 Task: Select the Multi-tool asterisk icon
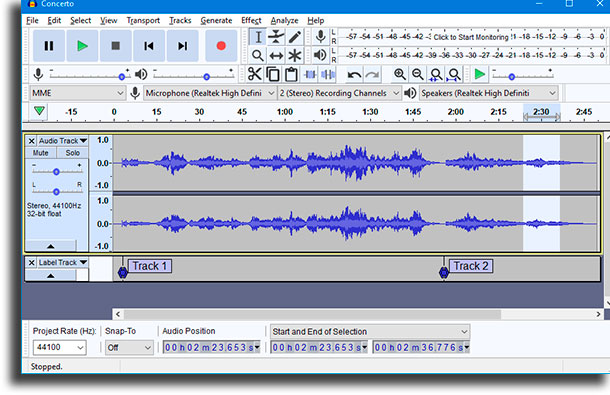[x=294, y=55]
